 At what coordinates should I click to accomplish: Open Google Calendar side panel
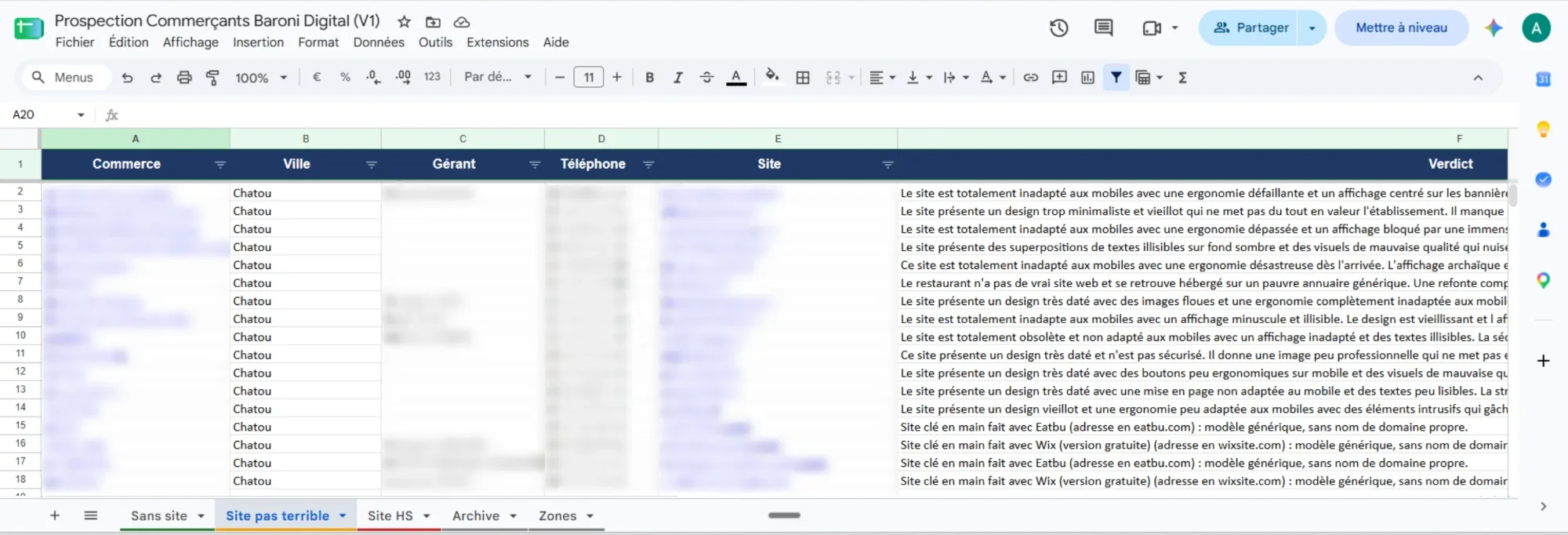(x=1543, y=78)
